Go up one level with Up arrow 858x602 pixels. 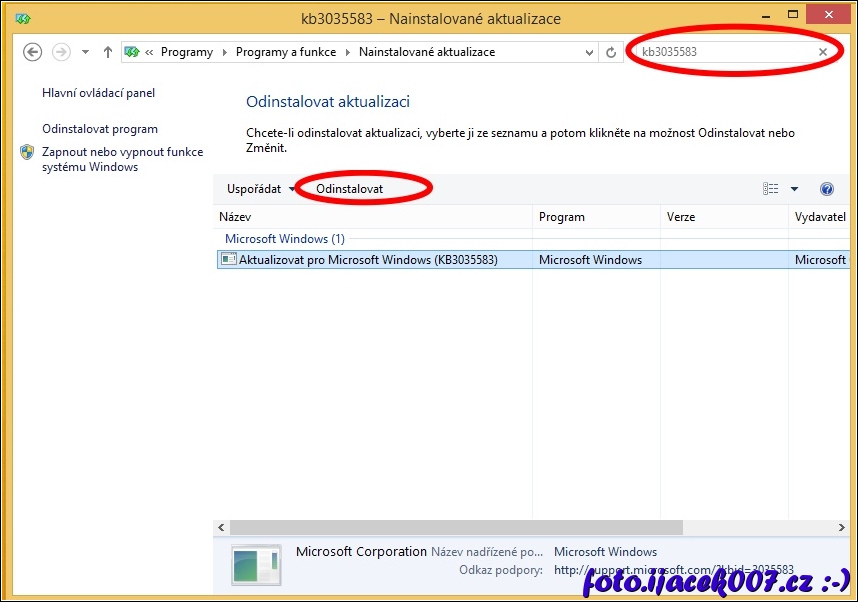tap(108, 52)
